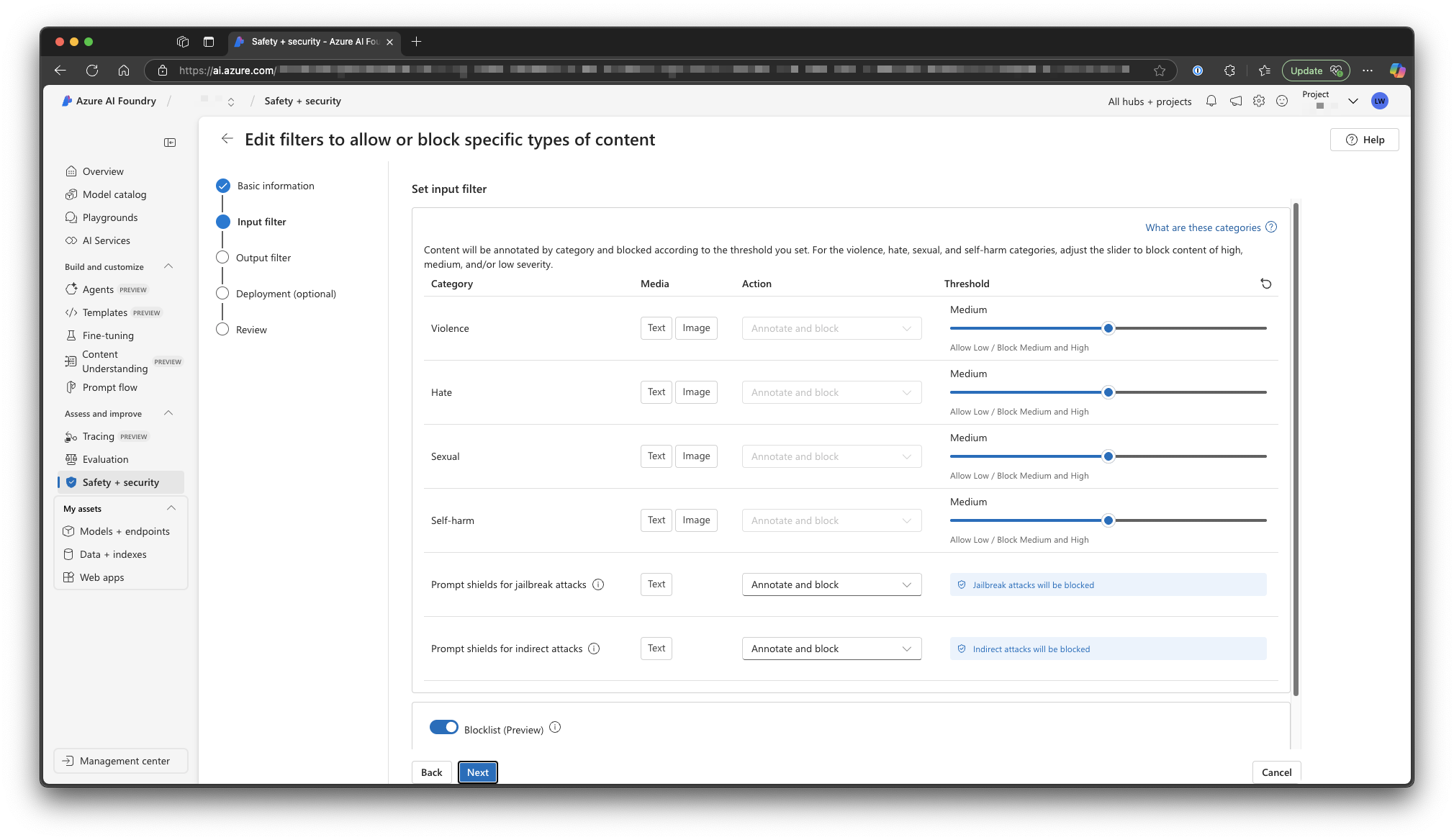Viewport: 1454px width, 840px height.
Task: Go to the Output filter step
Action: pos(263,258)
